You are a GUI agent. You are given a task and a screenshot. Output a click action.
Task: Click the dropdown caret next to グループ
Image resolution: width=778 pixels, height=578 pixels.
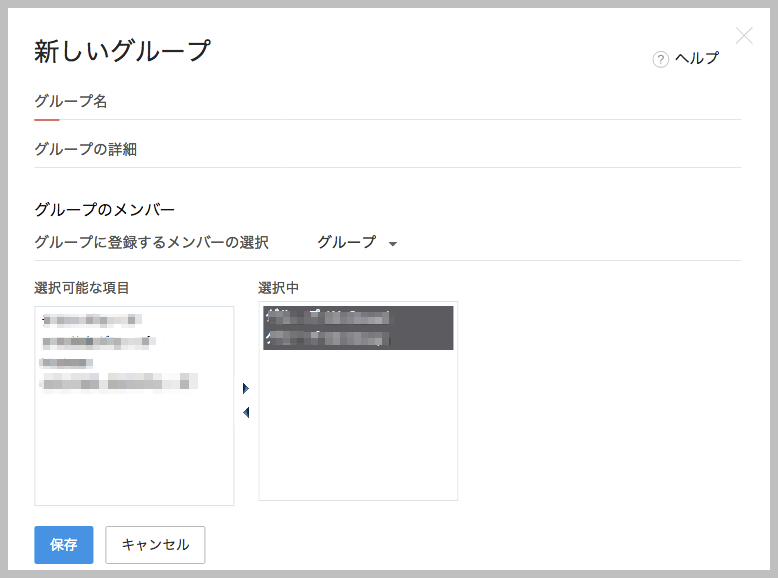392,244
